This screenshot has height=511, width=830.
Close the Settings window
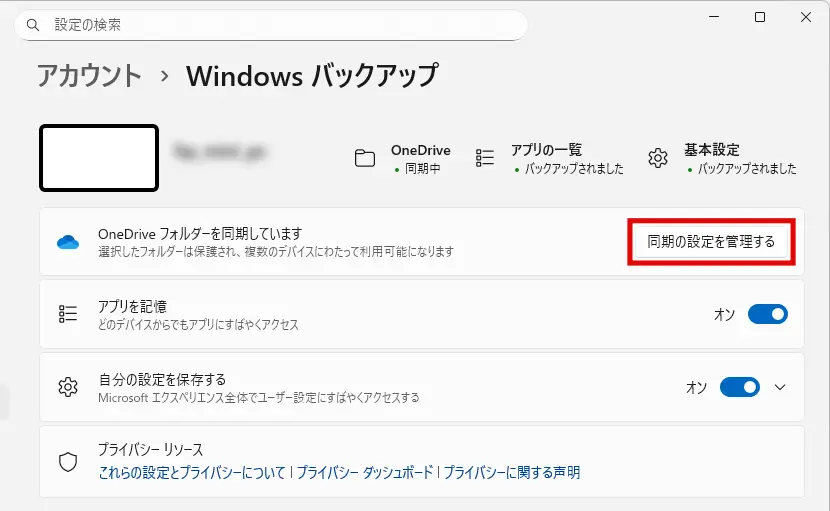[806, 17]
